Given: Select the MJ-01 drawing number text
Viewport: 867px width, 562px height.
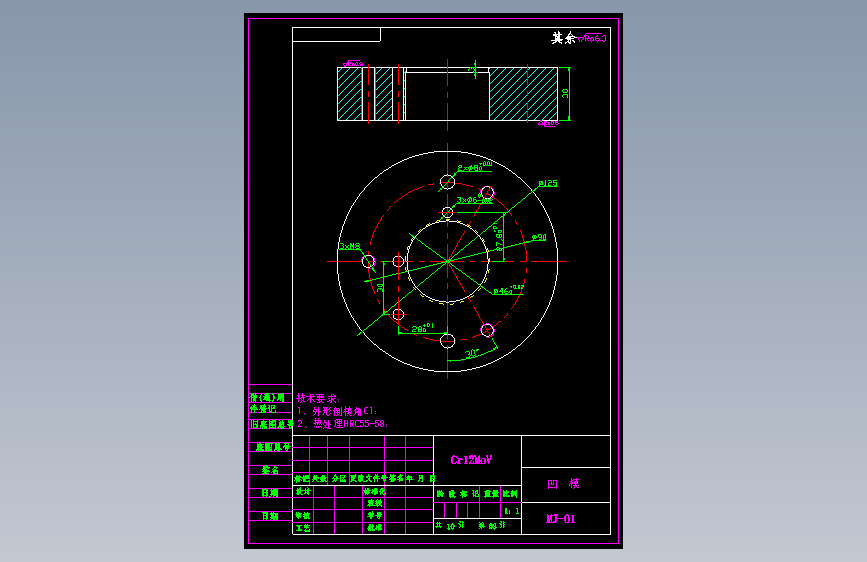Looking at the screenshot, I should coord(561,519).
